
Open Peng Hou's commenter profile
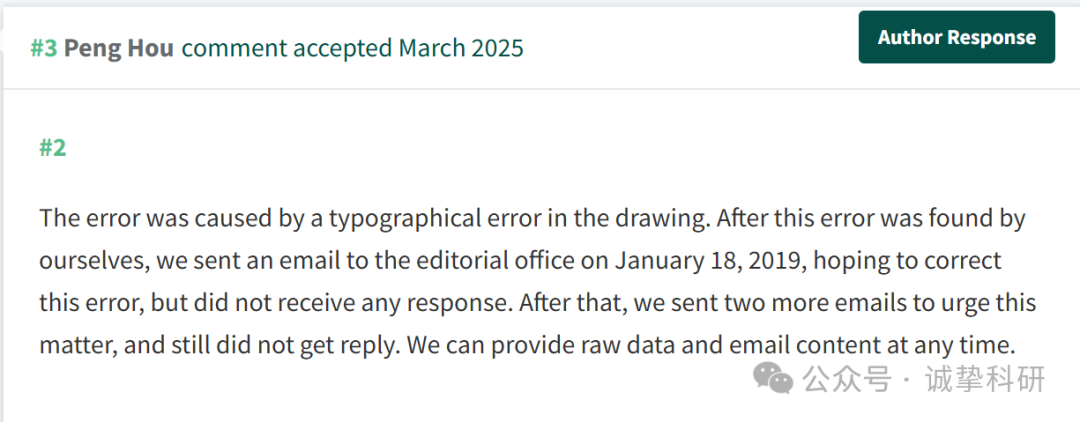tap(118, 48)
